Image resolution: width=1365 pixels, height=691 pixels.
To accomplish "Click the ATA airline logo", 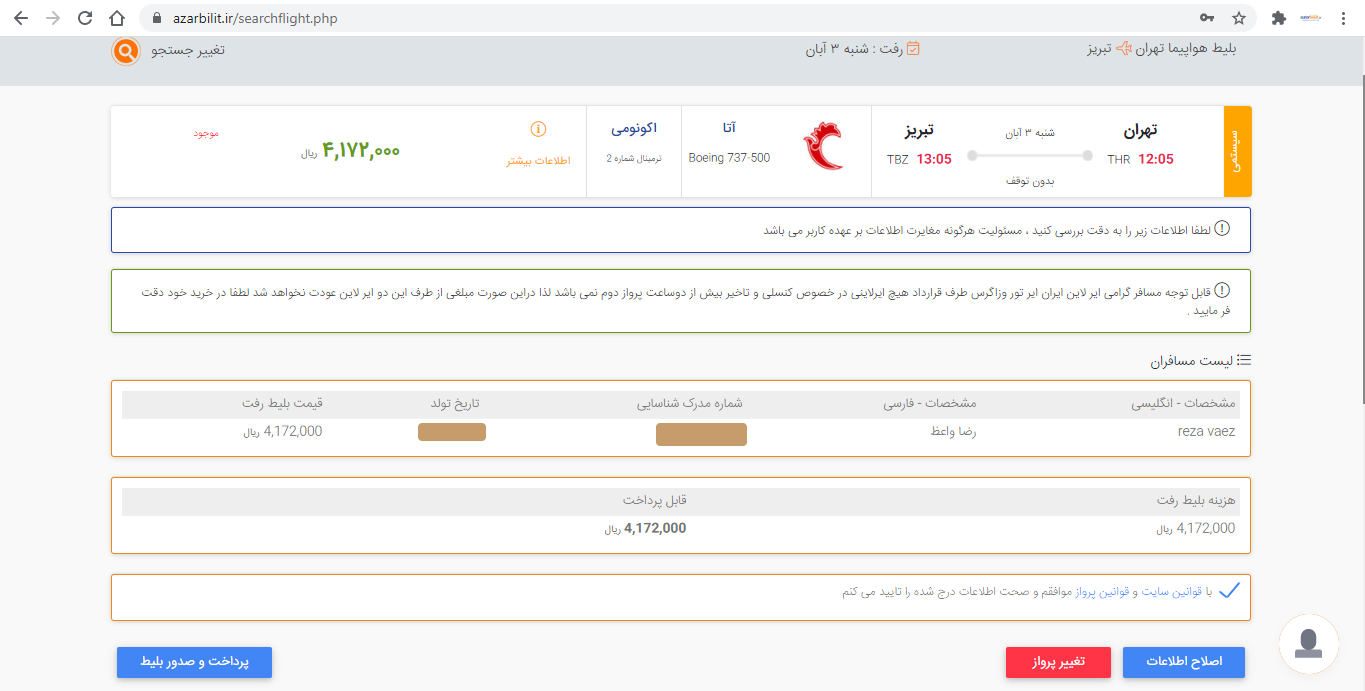I will pyautogui.click(x=824, y=147).
